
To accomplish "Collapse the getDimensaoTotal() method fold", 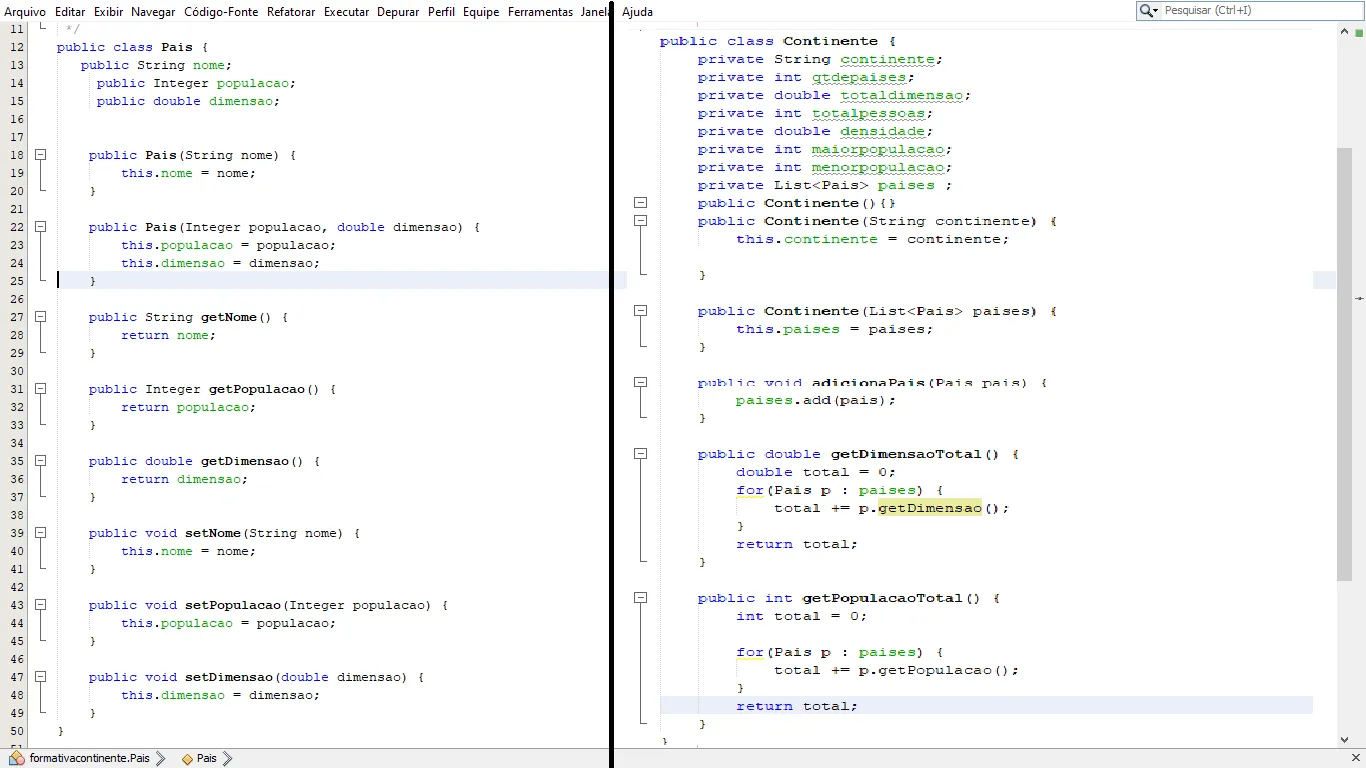I will coord(641,453).
